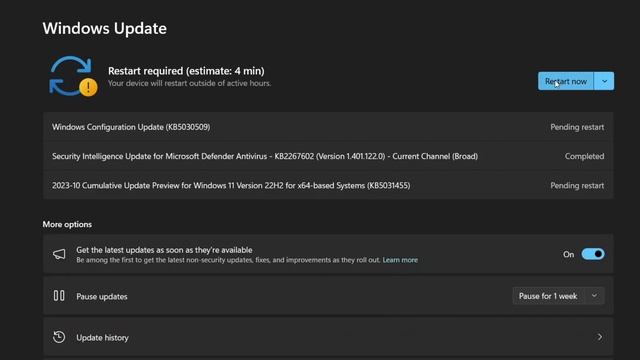Open Update history via right chevron arrow
The width and height of the screenshot is (640, 360).
[x=600, y=337]
